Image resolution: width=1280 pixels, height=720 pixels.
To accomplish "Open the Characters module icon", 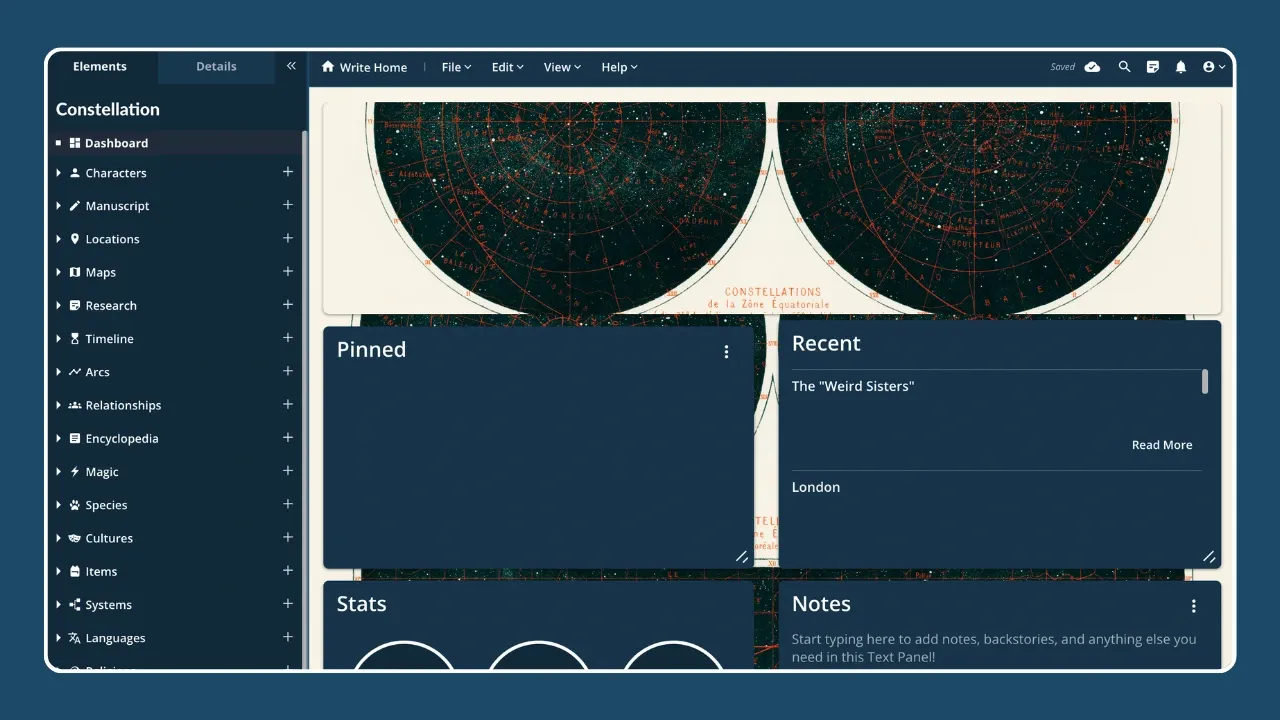I will (75, 172).
